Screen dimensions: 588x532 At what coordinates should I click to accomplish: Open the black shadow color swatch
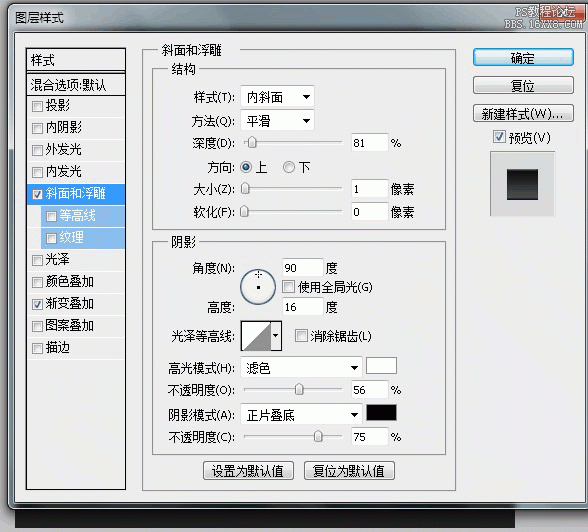click(x=381, y=413)
